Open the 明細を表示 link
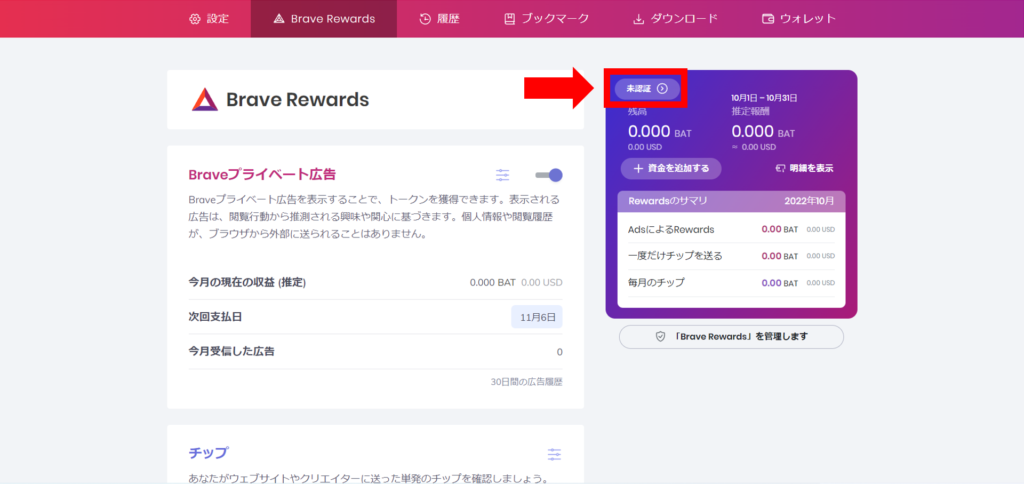This screenshot has height=484, width=1024. 804,169
